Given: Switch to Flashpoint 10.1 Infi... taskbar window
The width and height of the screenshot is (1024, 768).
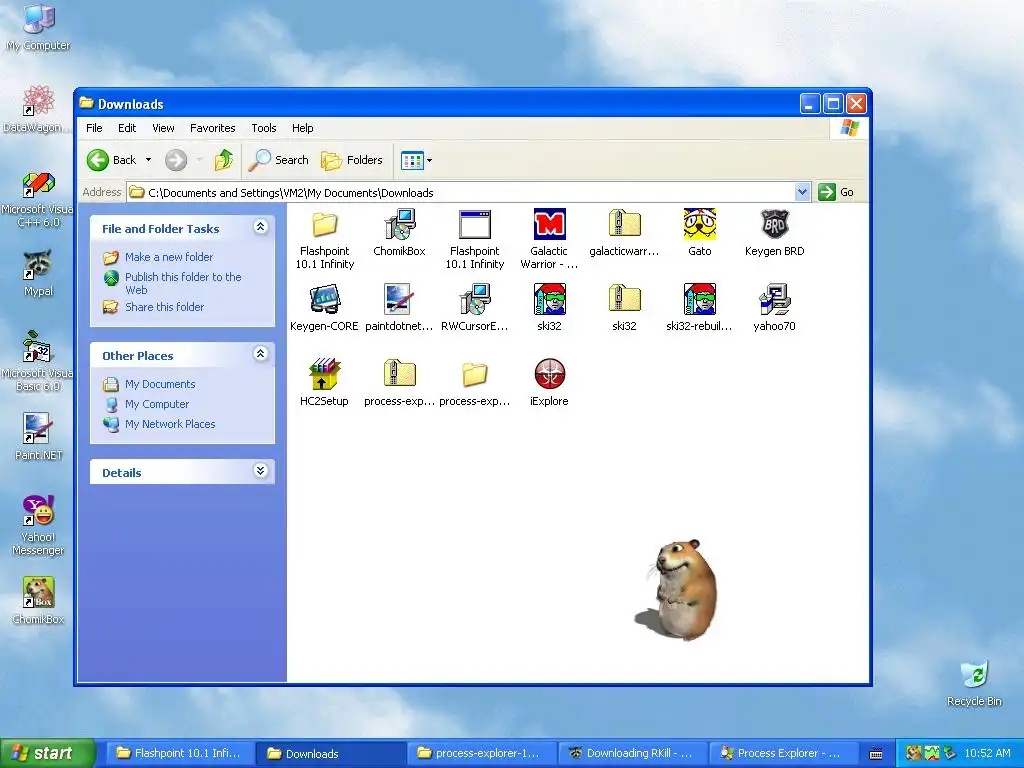Looking at the screenshot, I should 178,753.
